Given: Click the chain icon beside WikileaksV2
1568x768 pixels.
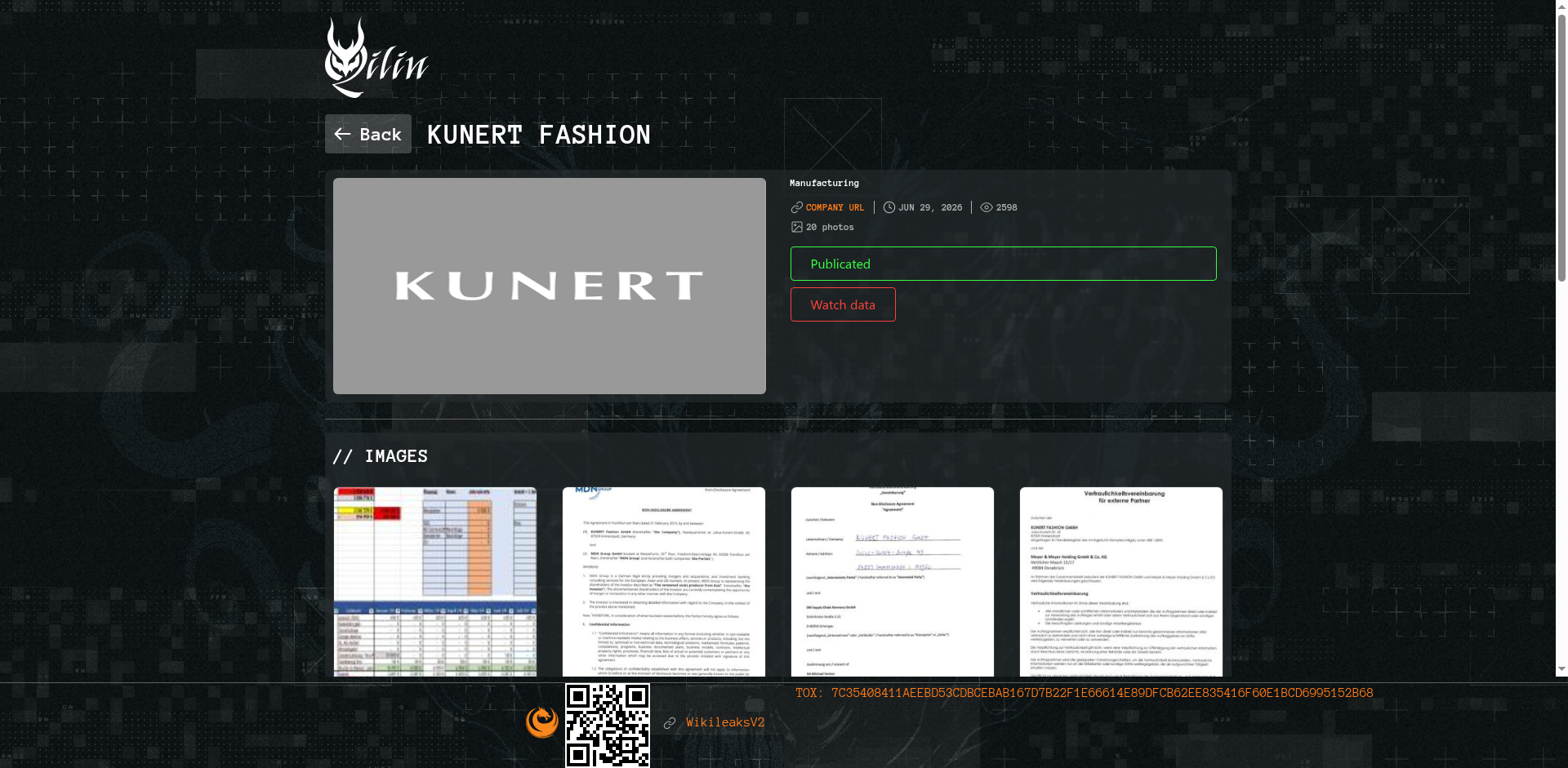Looking at the screenshot, I should coord(670,723).
